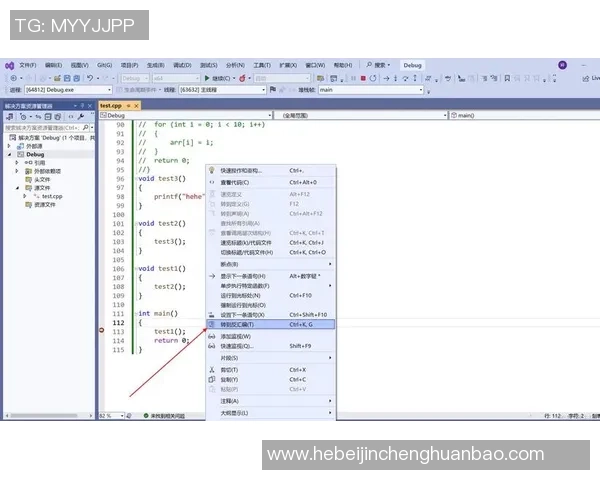
Task: Select test.cpp file in Solution Explorer
Action: click(50, 196)
